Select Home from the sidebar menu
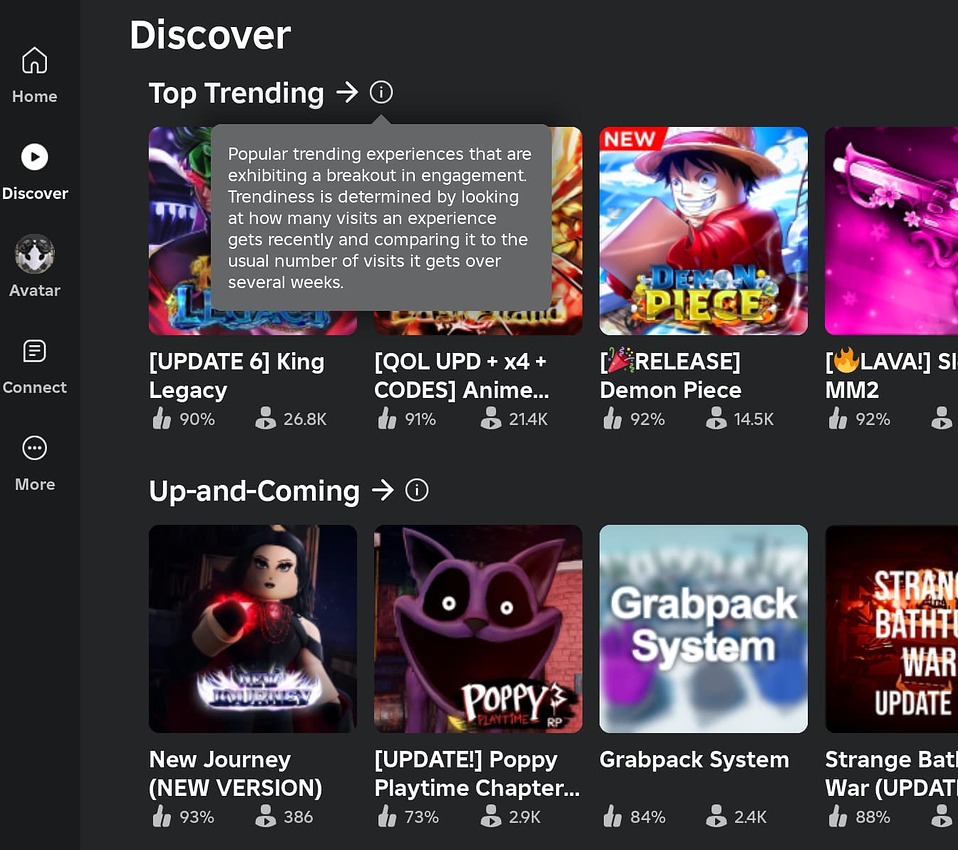This screenshot has height=850, width=958. (x=34, y=60)
